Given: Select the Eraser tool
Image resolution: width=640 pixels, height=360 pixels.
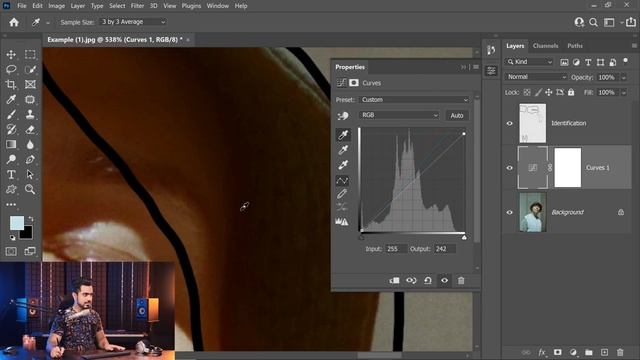Looking at the screenshot, I should (x=30, y=130).
